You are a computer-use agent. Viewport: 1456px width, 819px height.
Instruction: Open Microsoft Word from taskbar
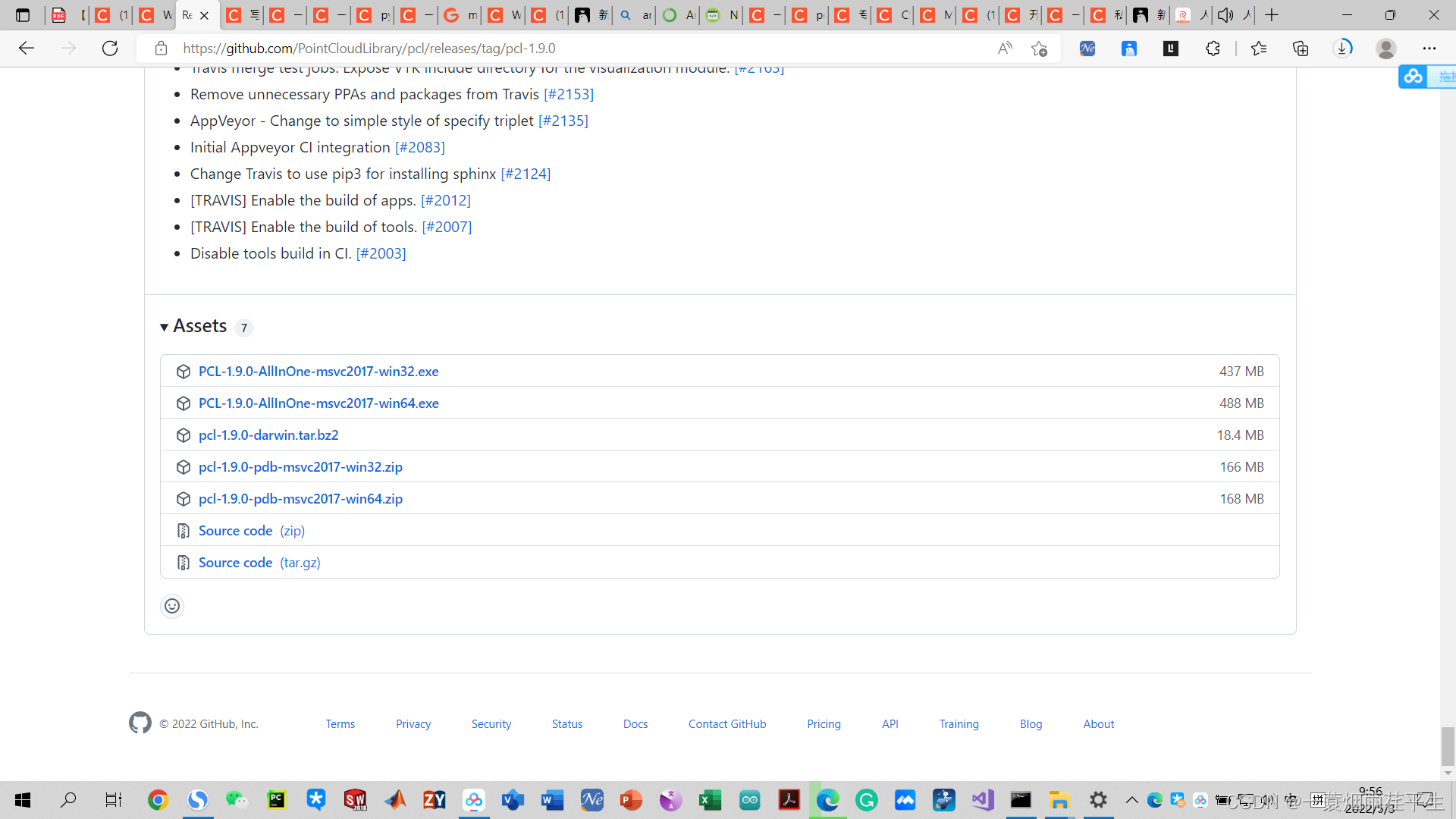552,800
